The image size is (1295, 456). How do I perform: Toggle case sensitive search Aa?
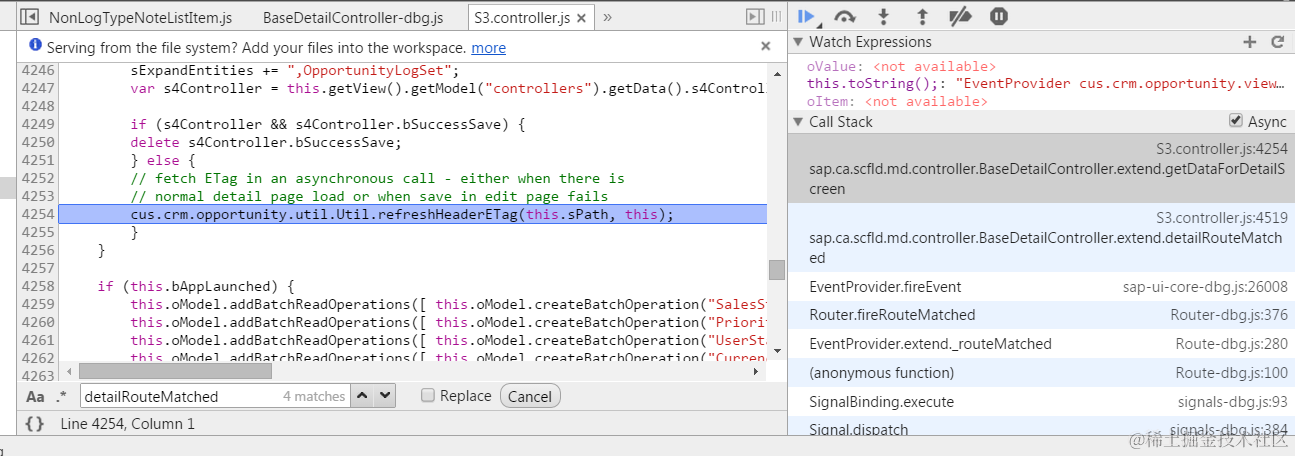tap(35, 396)
